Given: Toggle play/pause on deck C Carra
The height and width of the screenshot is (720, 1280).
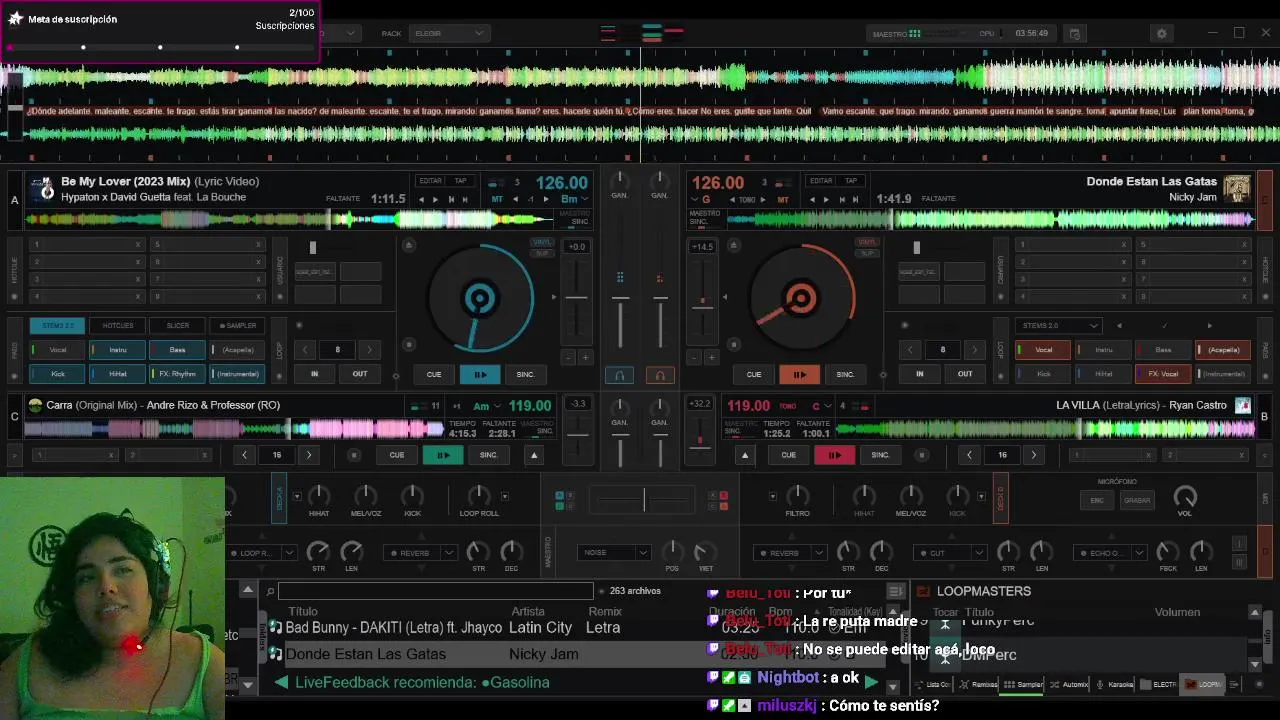Looking at the screenshot, I should (443, 455).
